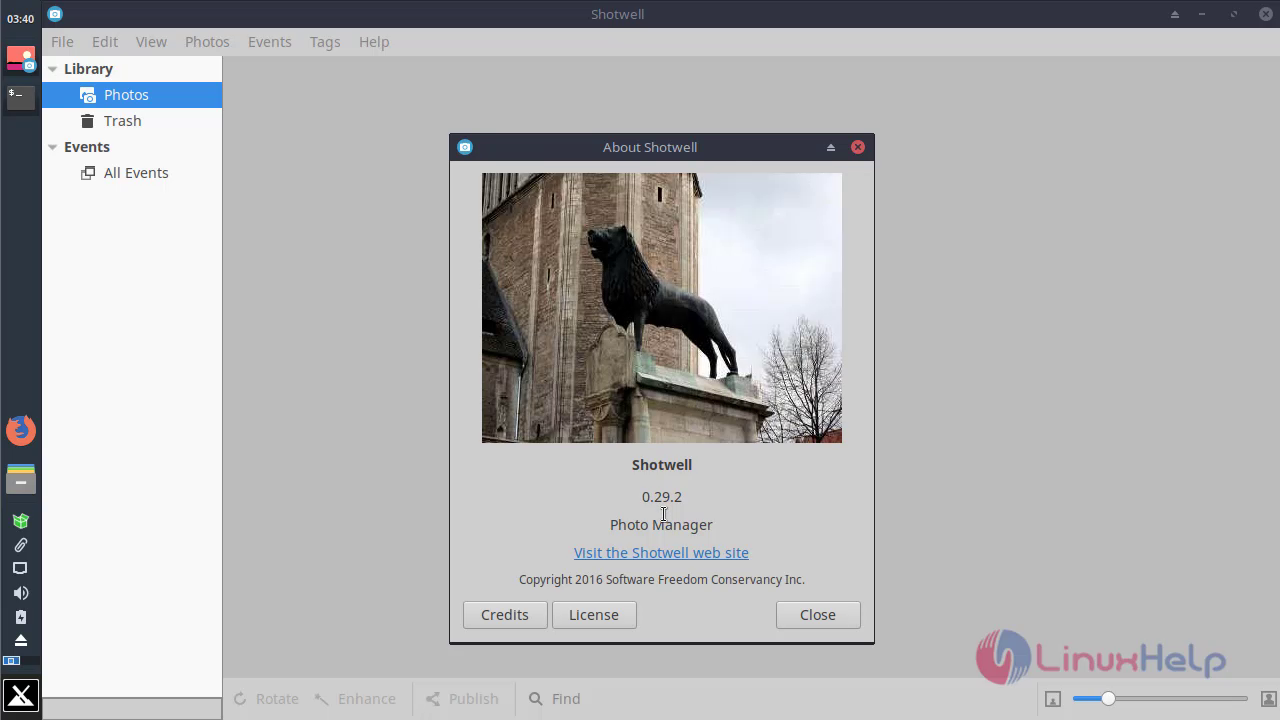
Task: Open the Tags menu
Action: [325, 42]
